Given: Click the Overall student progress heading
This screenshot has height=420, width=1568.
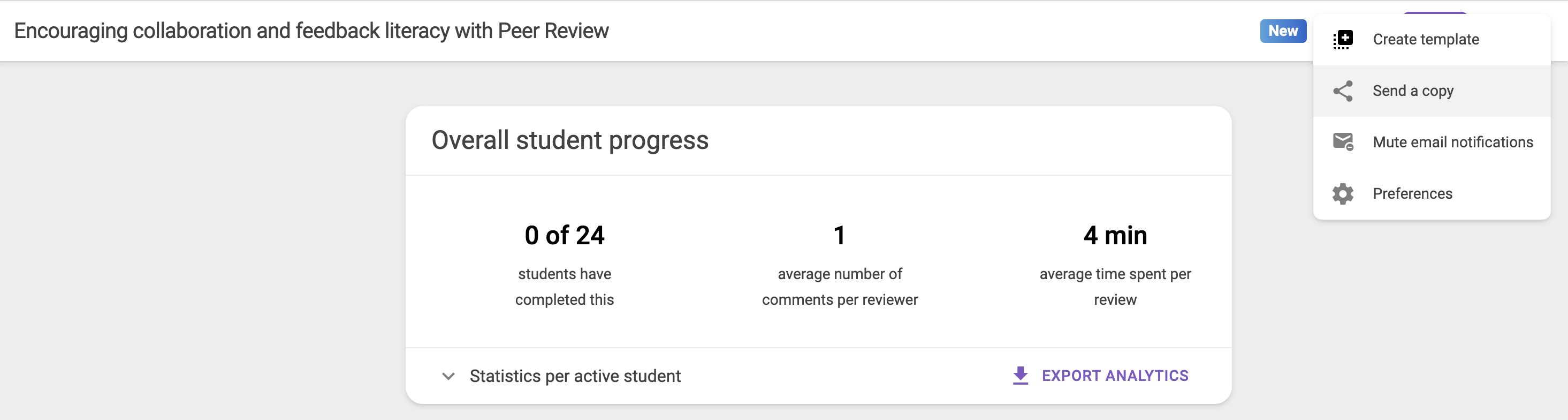Looking at the screenshot, I should point(570,140).
